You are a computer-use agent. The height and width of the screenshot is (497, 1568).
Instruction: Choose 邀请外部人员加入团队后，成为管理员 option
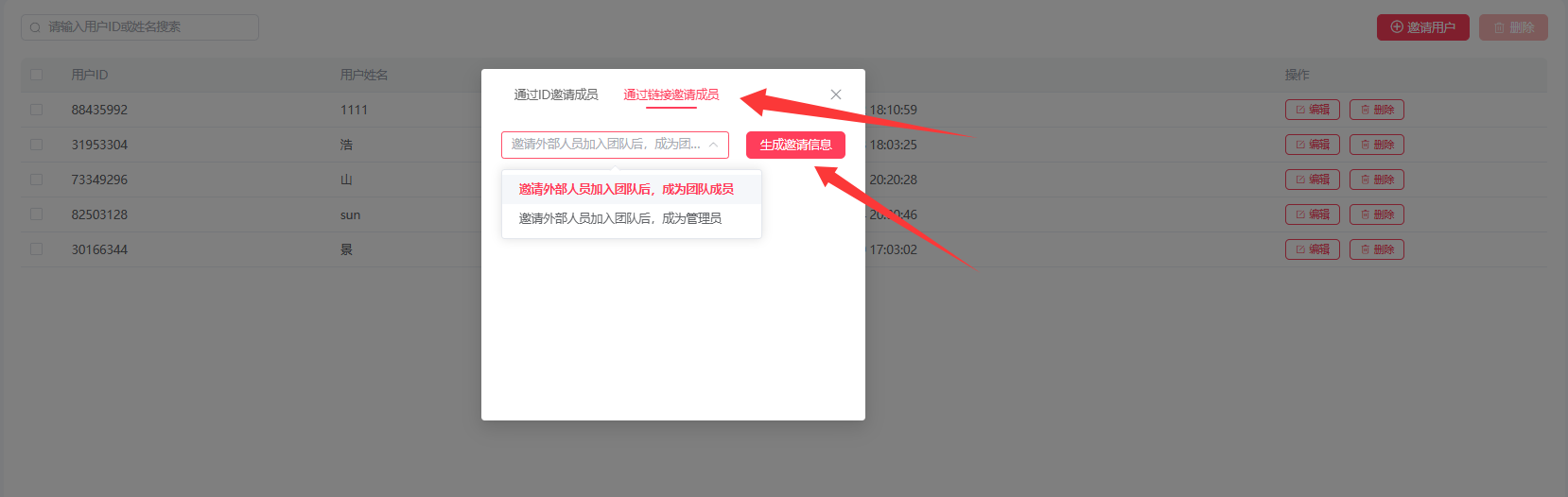click(x=619, y=218)
